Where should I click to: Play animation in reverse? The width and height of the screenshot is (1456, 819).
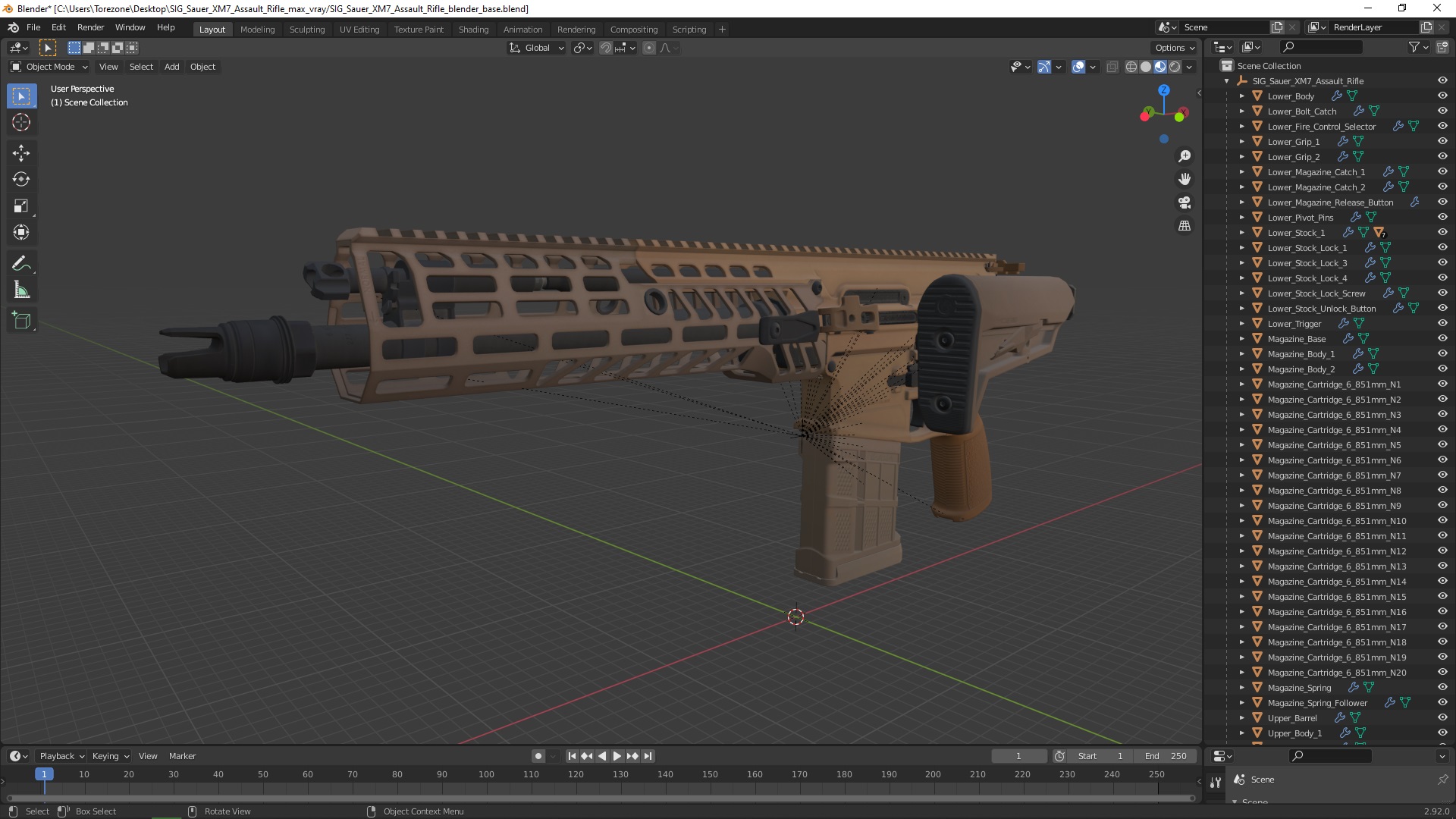tap(602, 756)
